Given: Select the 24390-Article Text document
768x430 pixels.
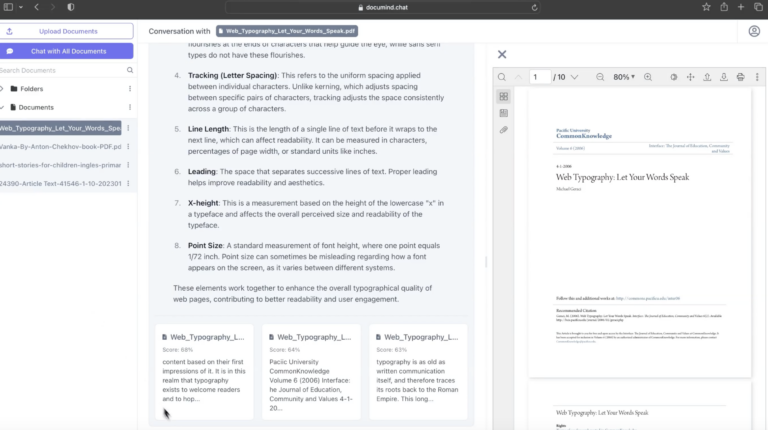Looking at the screenshot, I should 60,184.
